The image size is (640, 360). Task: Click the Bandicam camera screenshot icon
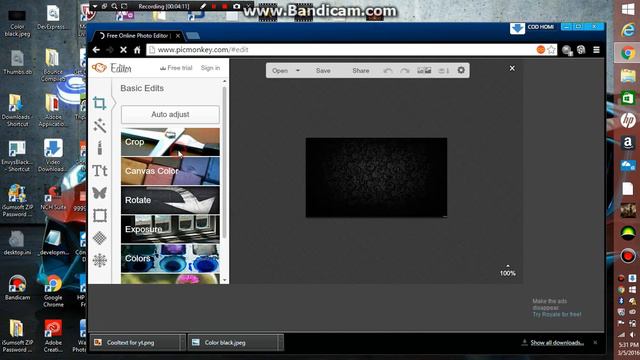click(237, 7)
